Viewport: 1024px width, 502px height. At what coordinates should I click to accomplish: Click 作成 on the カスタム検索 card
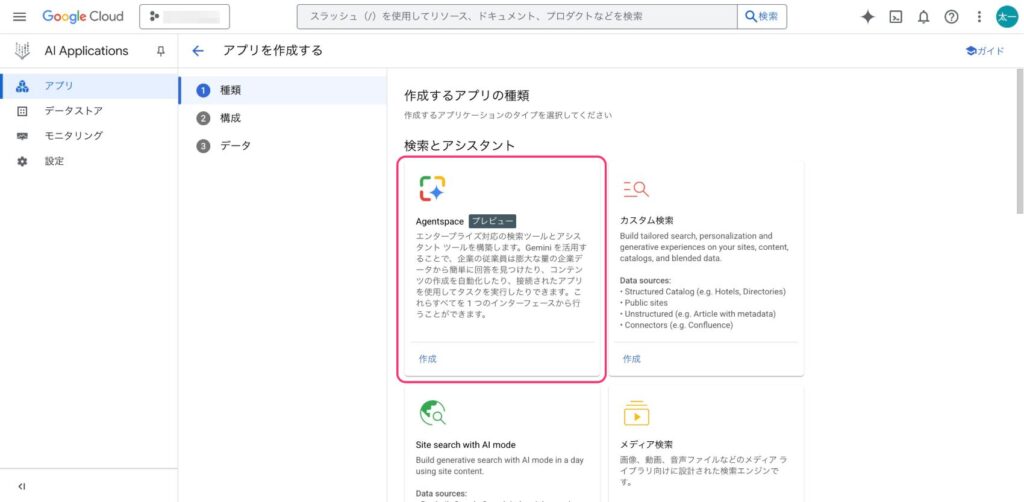632,358
